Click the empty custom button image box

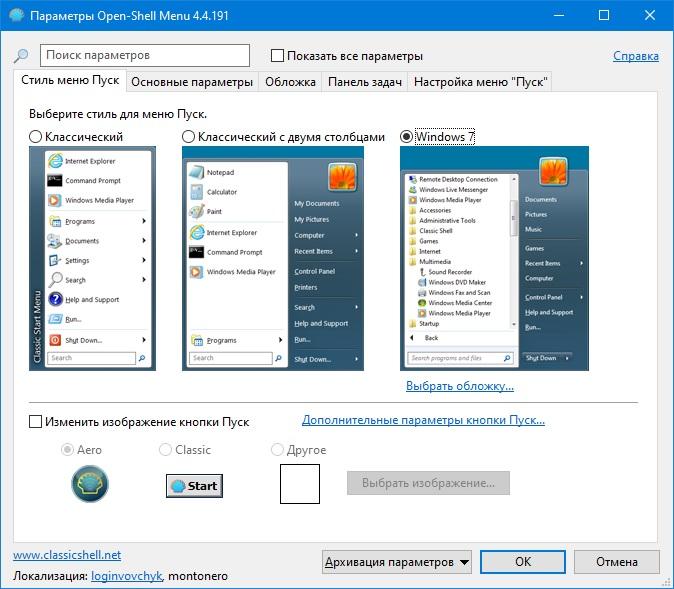point(300,484)
